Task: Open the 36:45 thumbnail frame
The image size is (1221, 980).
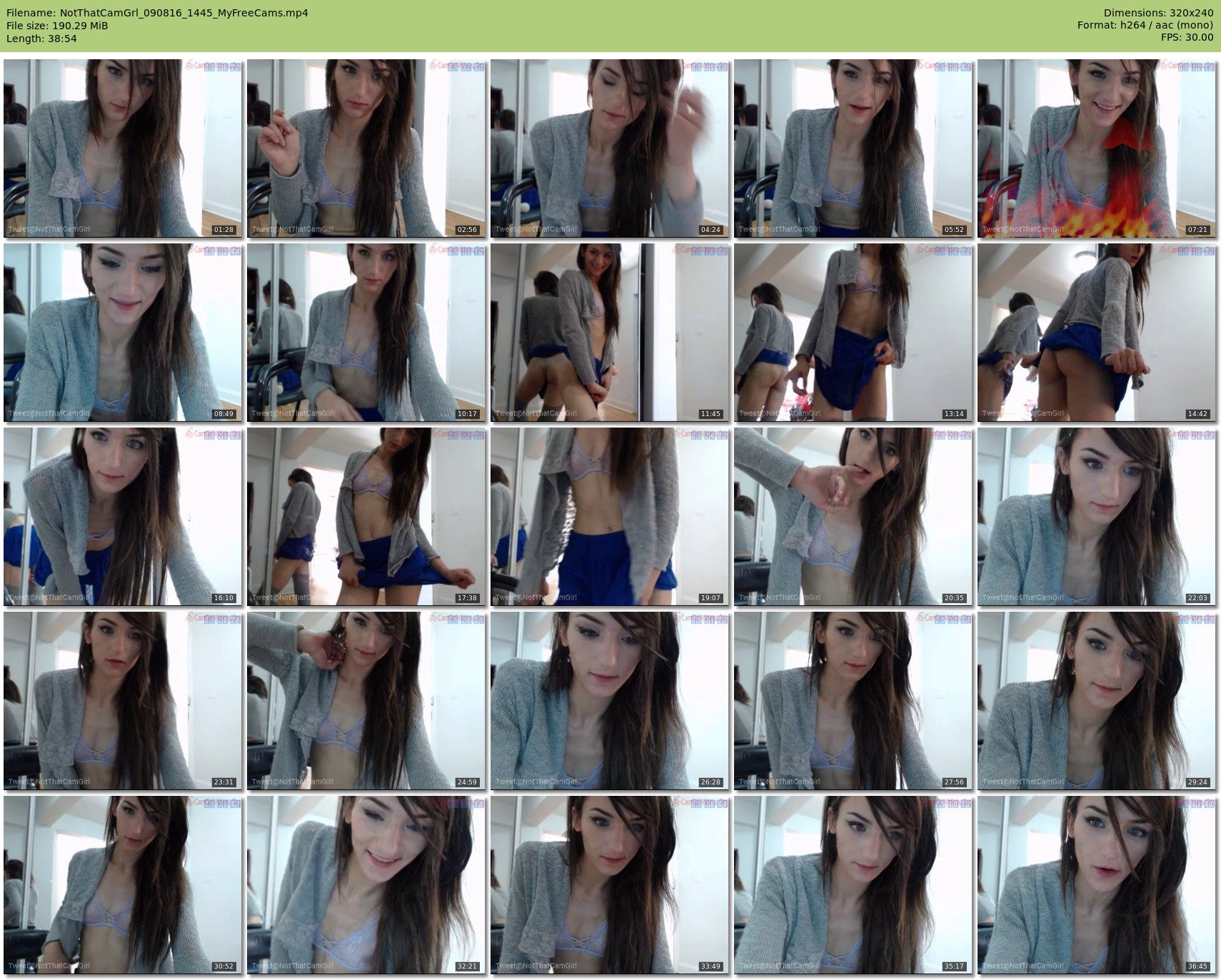Action: (x=1097, y=885)
